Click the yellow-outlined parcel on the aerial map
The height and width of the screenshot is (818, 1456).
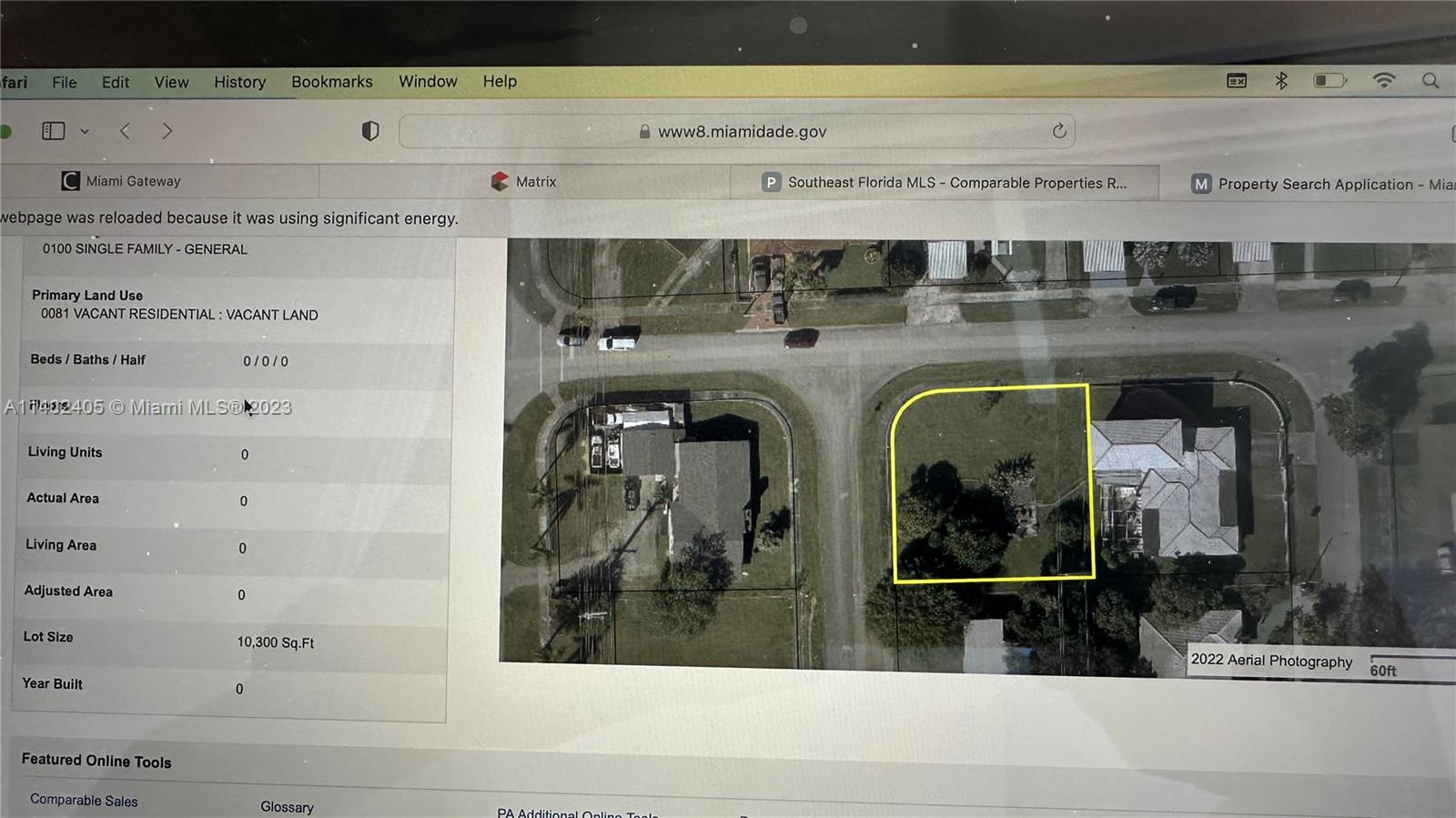point(992,482)
